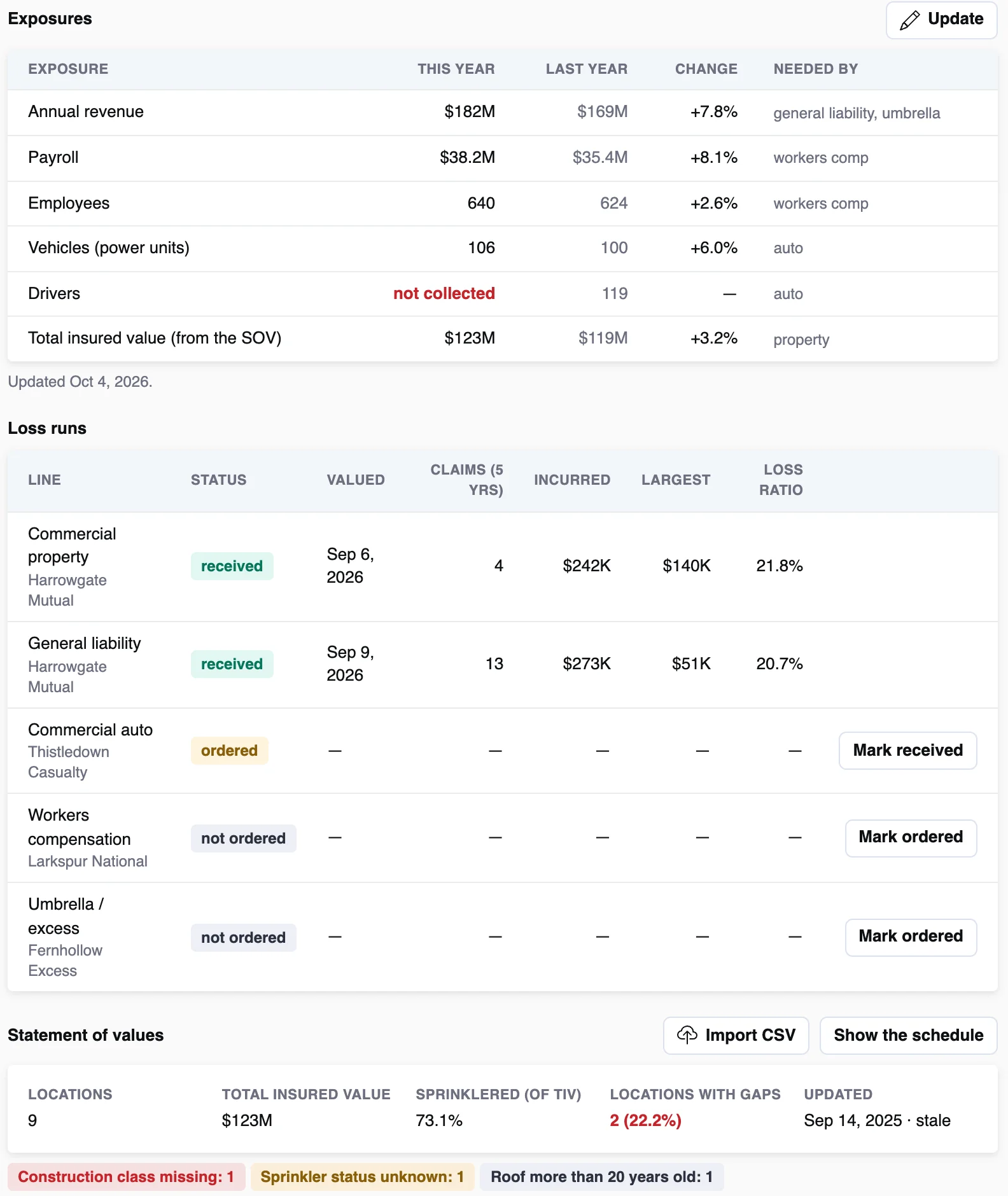Click the General liability largest claim $51K
This screenshot has width=1008, height=1196.
tap(691, 664)
